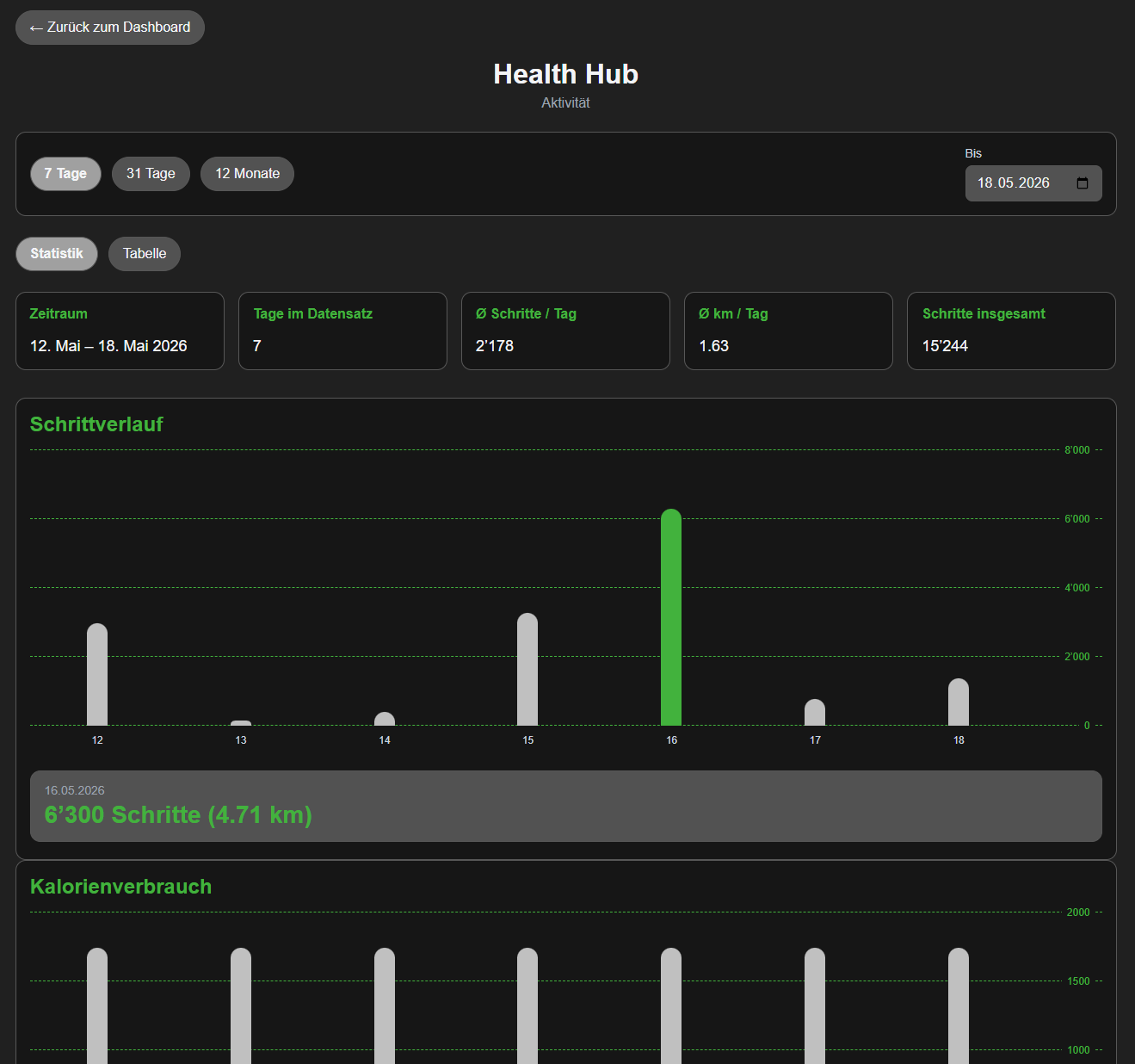Switch range to 31 Tage

point(151,174)
